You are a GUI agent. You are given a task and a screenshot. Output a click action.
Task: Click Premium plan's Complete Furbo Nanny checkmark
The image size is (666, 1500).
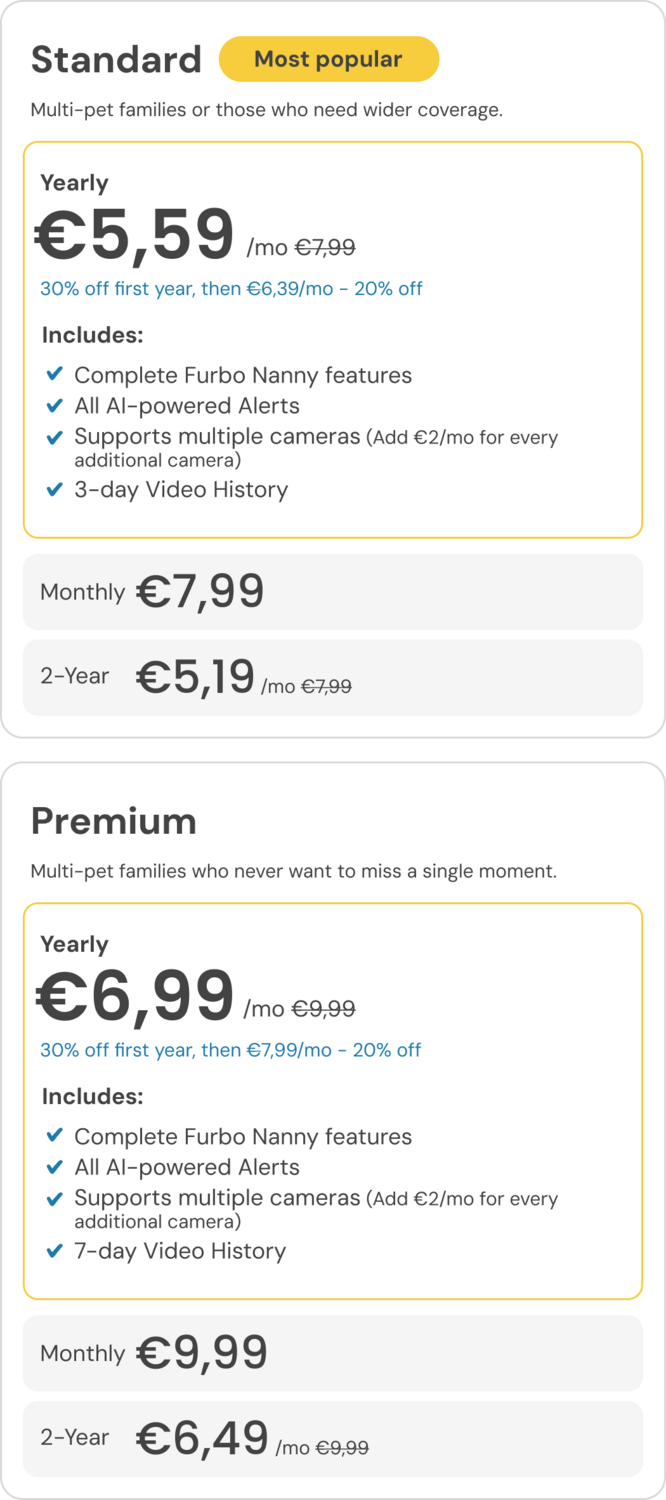click(55, 1136)
